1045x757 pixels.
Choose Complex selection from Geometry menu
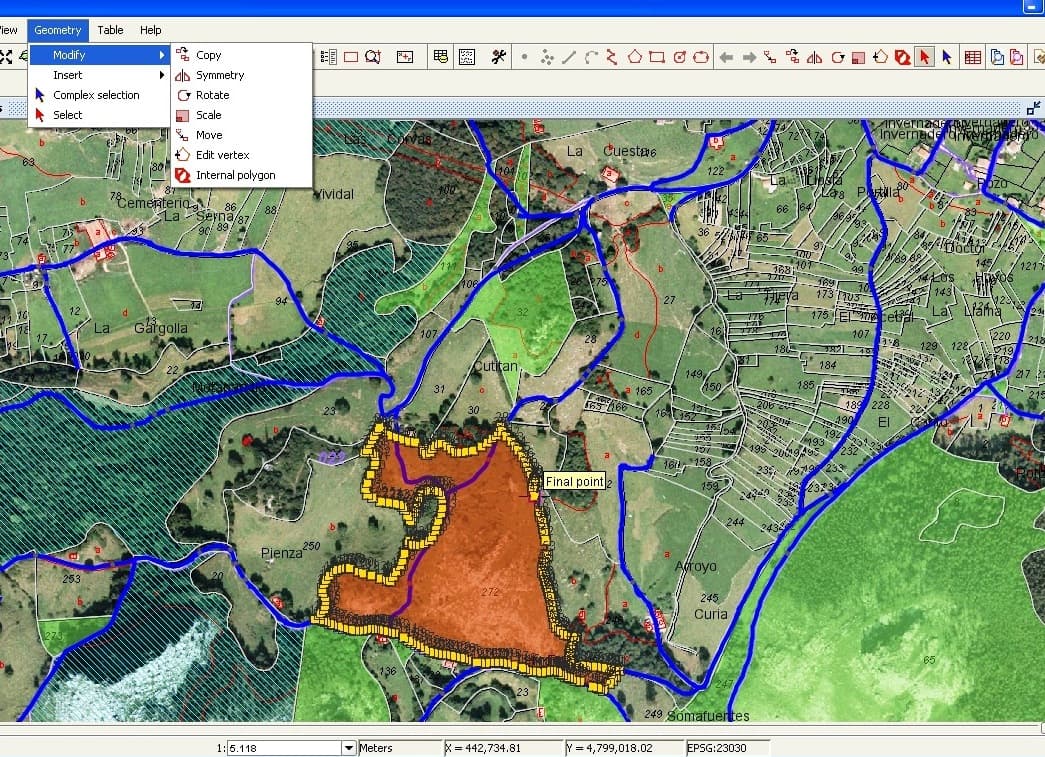[x=99, y=95]
